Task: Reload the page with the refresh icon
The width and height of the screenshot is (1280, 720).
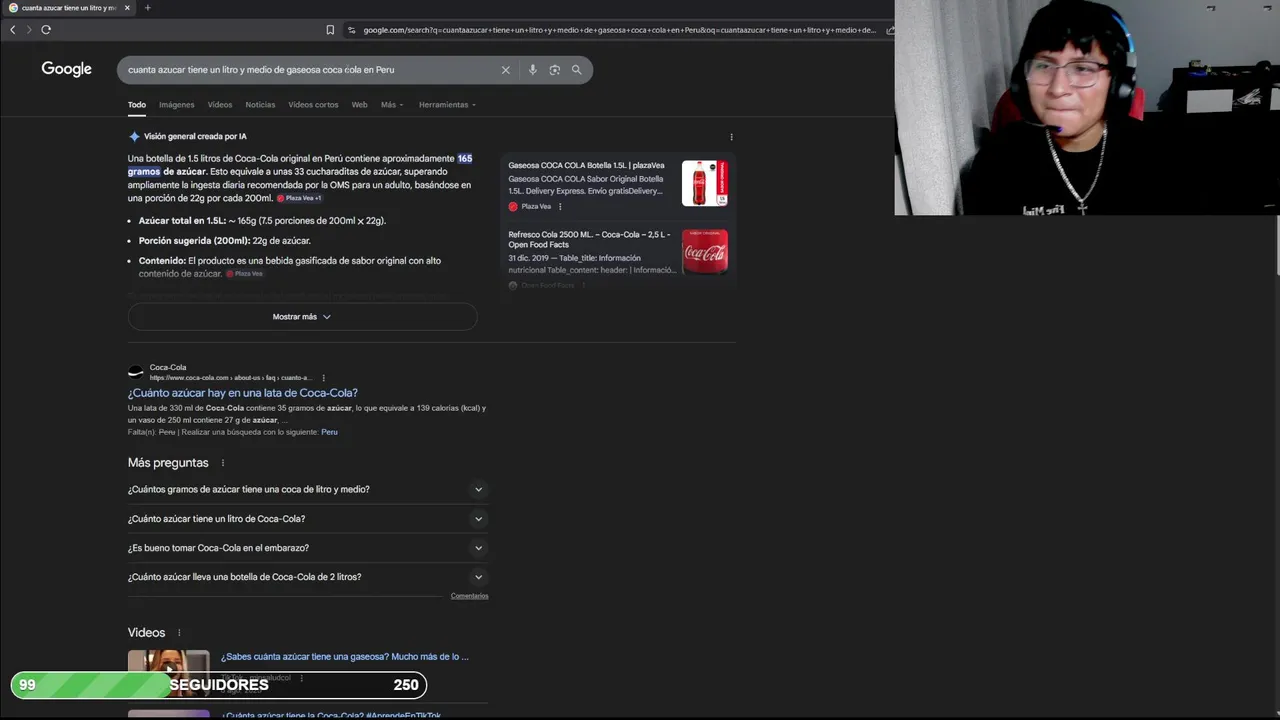Action: [46, 30]
